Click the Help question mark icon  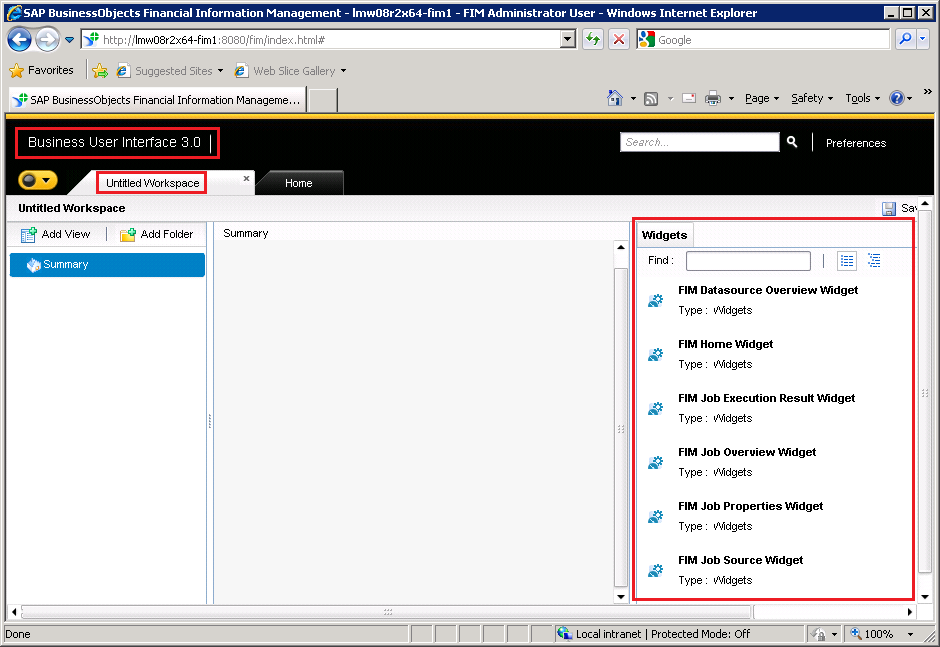tap(897, 98)
